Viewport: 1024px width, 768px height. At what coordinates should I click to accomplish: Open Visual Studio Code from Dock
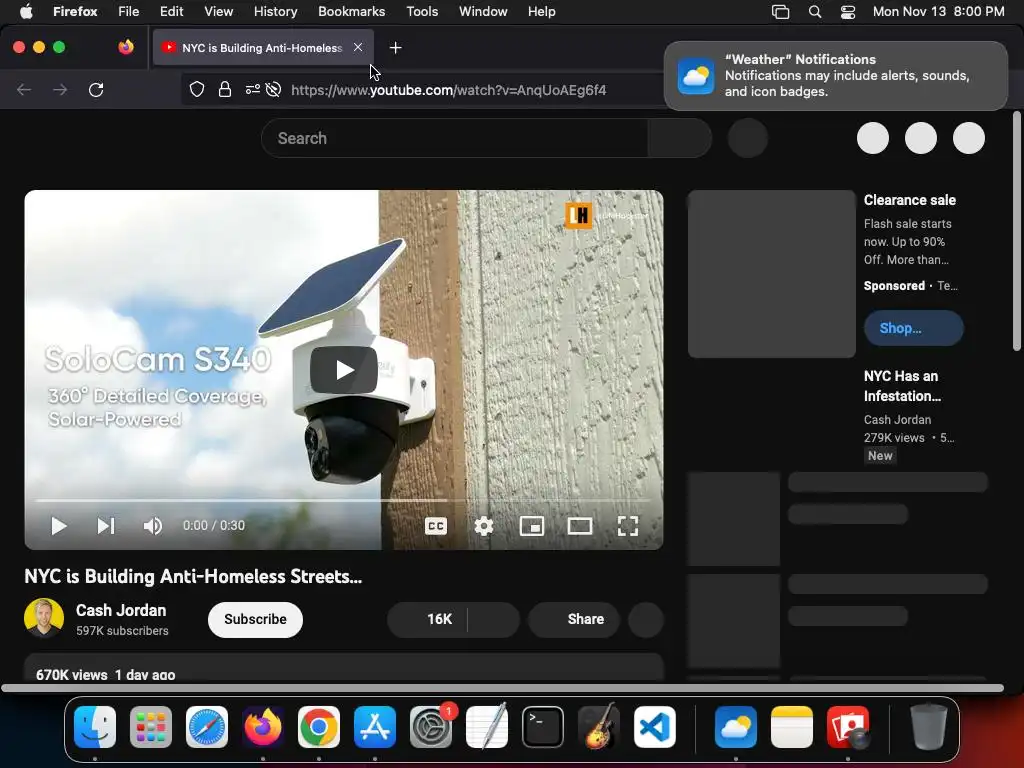tap(654, 727)
